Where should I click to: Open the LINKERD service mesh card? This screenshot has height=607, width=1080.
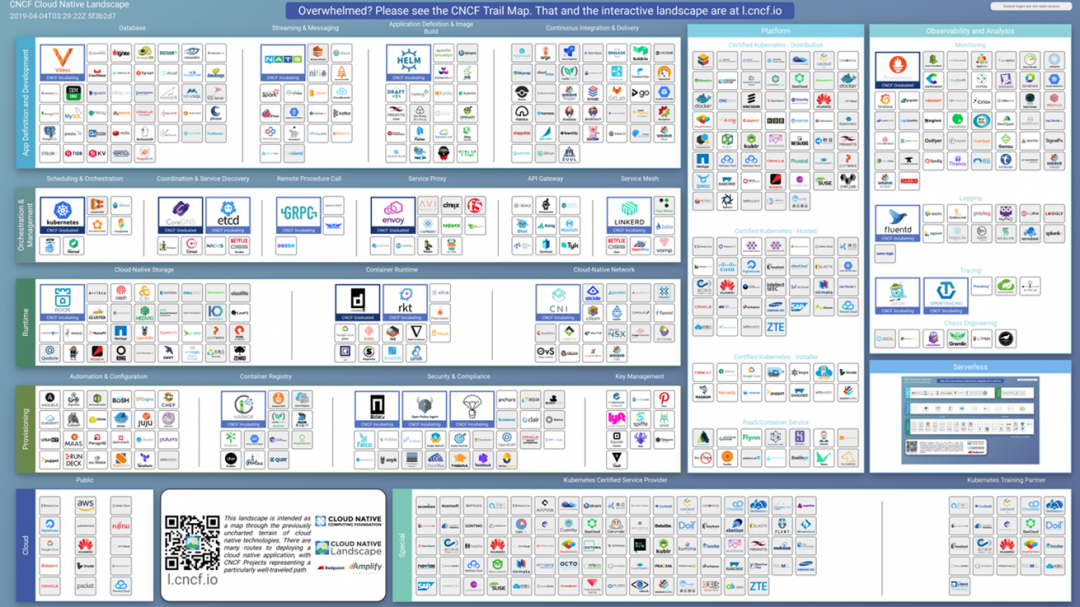tap(629, 215)
